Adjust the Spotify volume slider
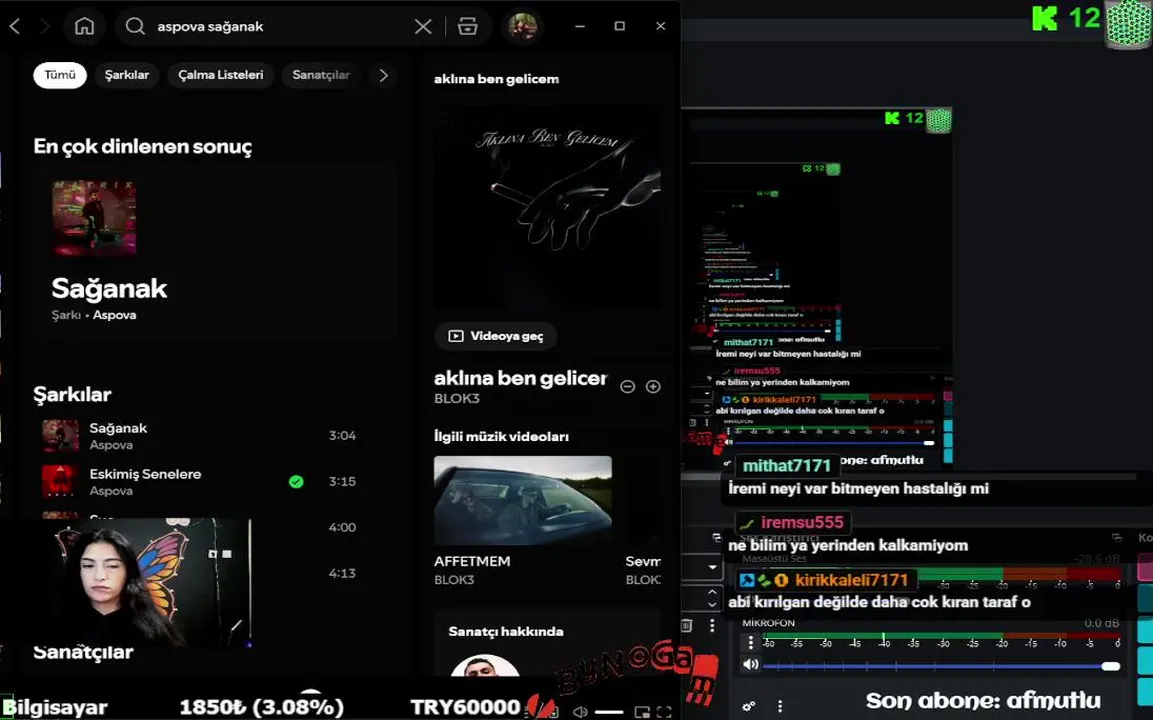The image size is (1153, 720). 609,712
